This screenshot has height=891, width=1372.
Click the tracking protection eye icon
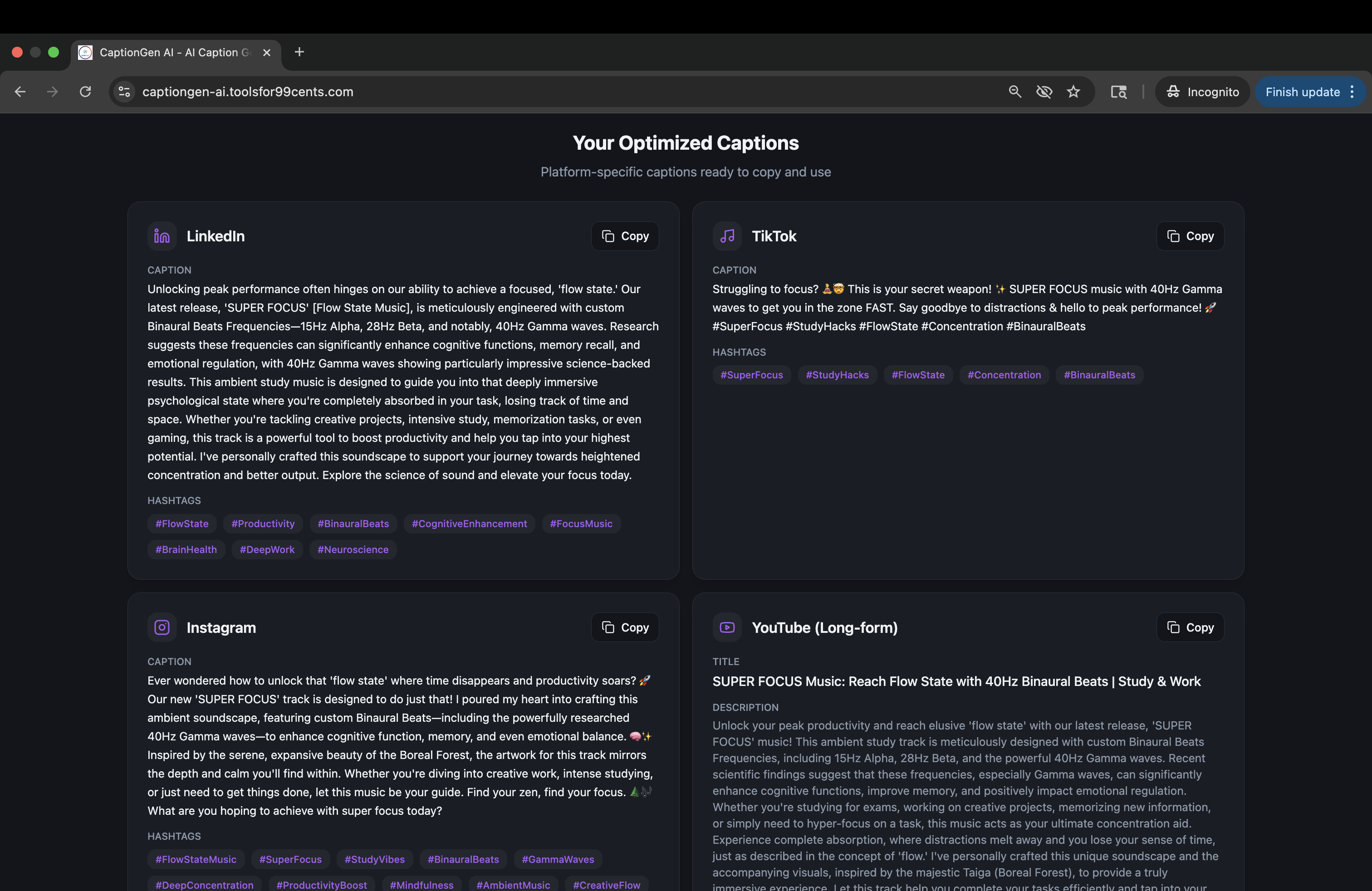[1044, 92]
